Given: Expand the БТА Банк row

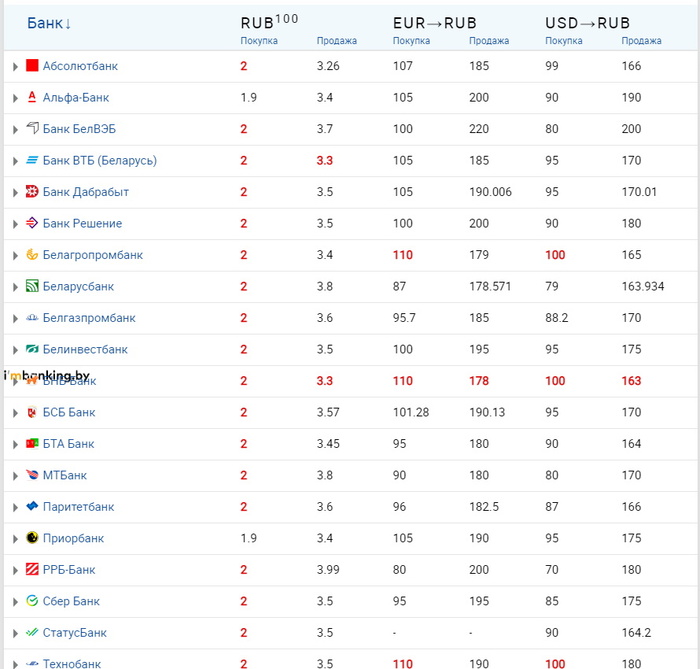Looking at the screenshot, I should click(x=15, y=445).
